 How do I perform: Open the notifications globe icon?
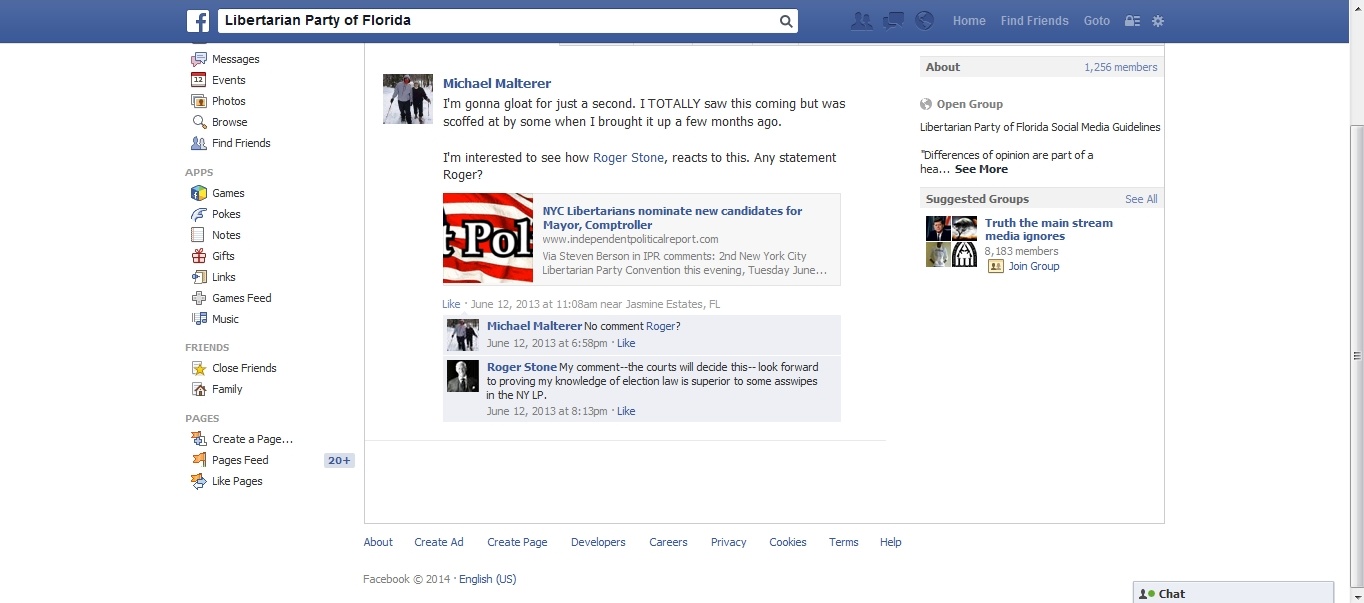click(x=924, y=21)
